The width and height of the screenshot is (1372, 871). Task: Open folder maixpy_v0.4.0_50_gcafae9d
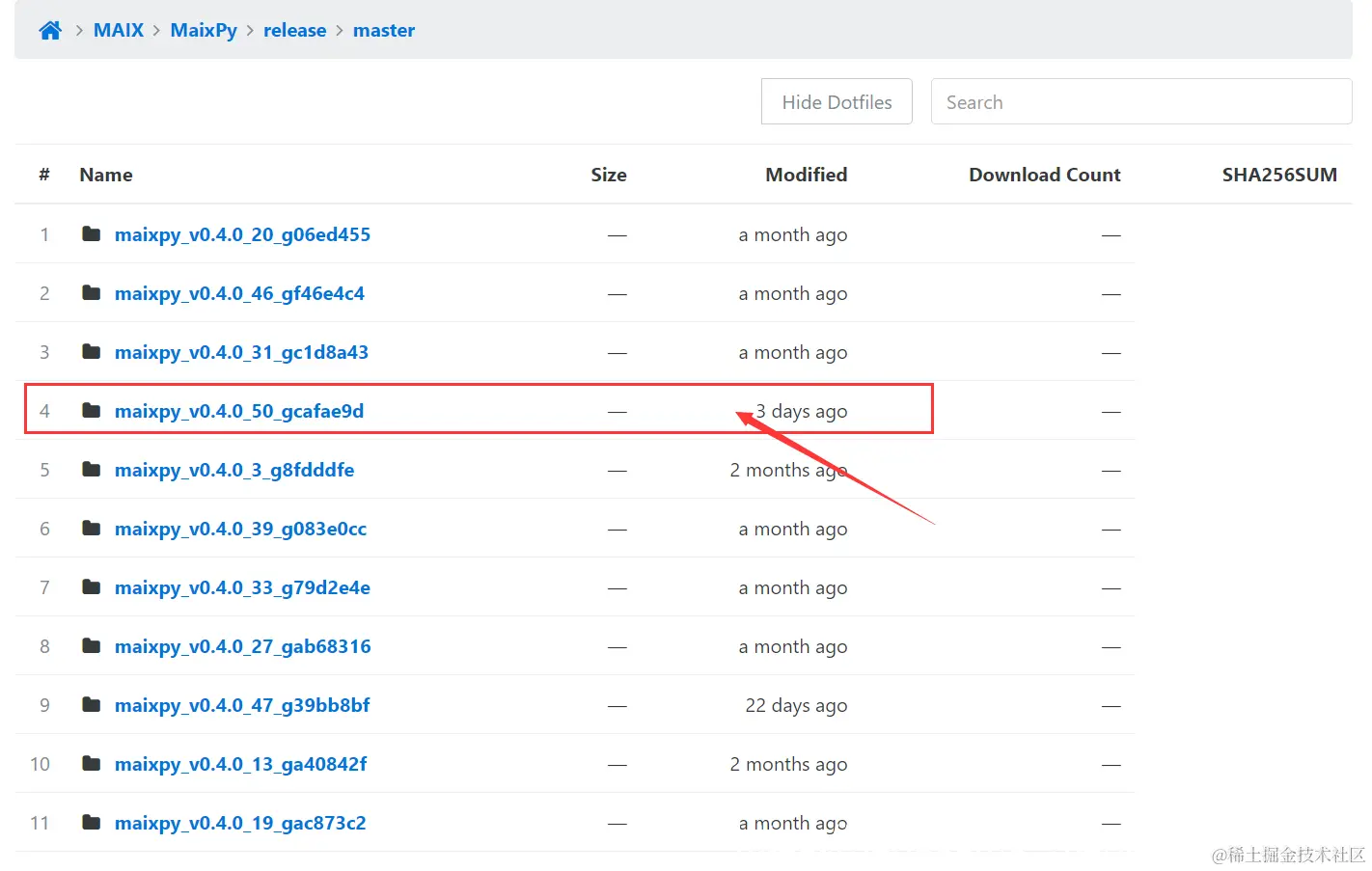(239, 412)
